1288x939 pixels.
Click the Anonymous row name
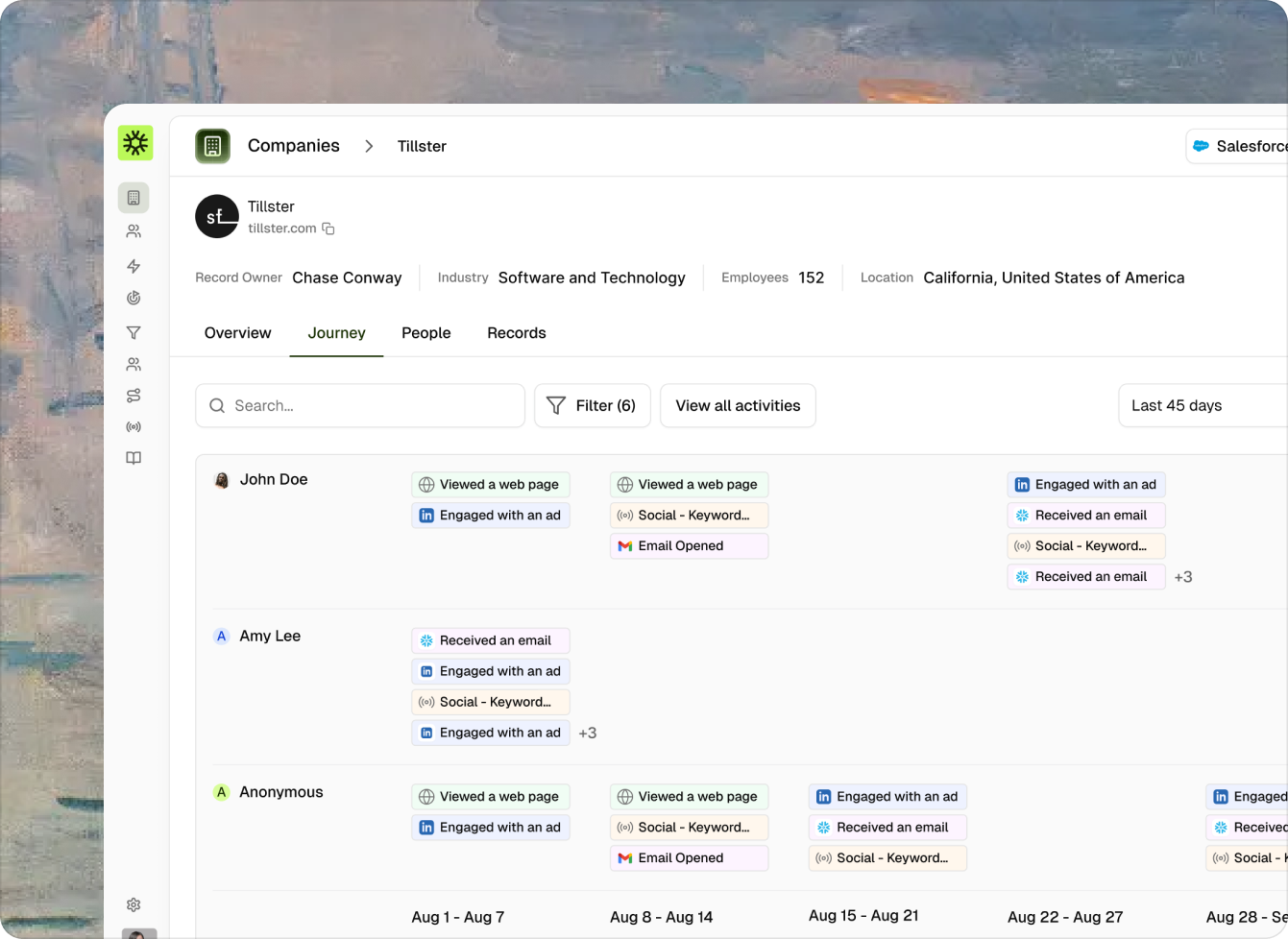(281, 792)
